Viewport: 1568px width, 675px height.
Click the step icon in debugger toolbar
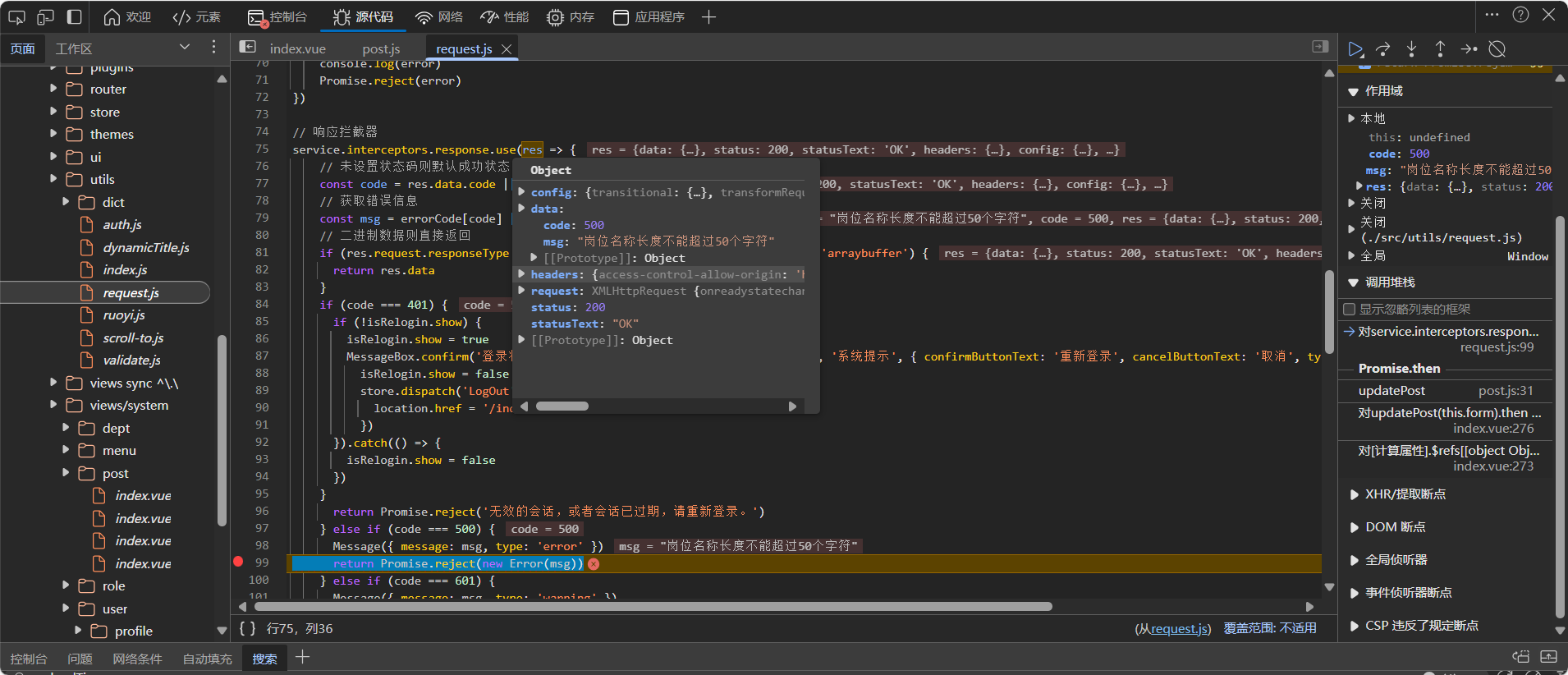click(x=1469, y=49)
